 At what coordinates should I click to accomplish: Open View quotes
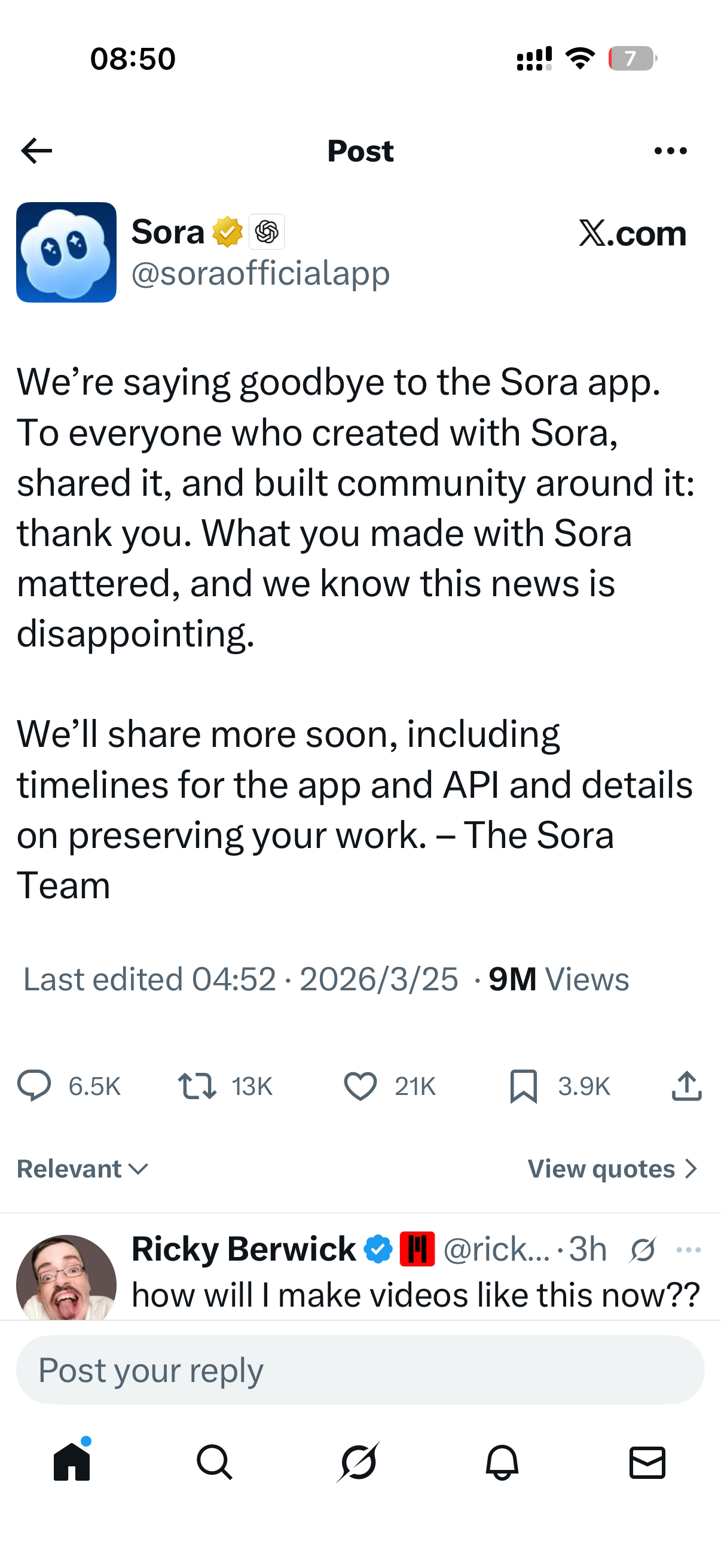pos(612,1169)
